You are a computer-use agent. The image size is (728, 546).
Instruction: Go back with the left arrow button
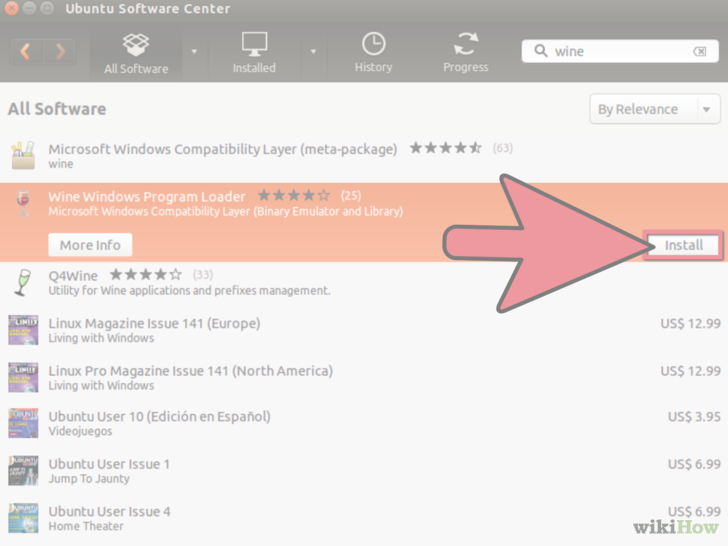[x=26, y=52]
